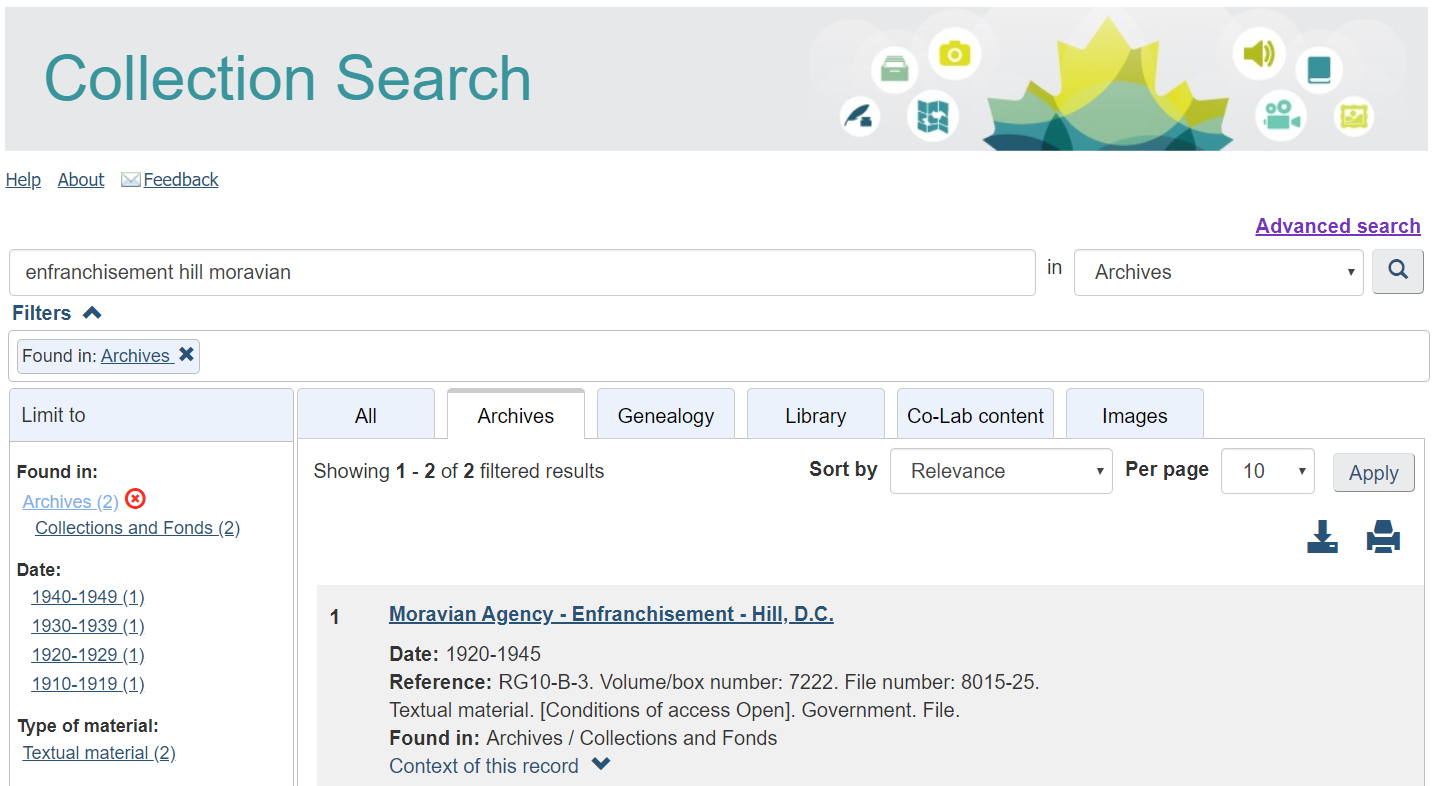This screenshot has height=786, width=1437.
Task: Click the magnifying glass search button
Action: [x=1397, y=271]
